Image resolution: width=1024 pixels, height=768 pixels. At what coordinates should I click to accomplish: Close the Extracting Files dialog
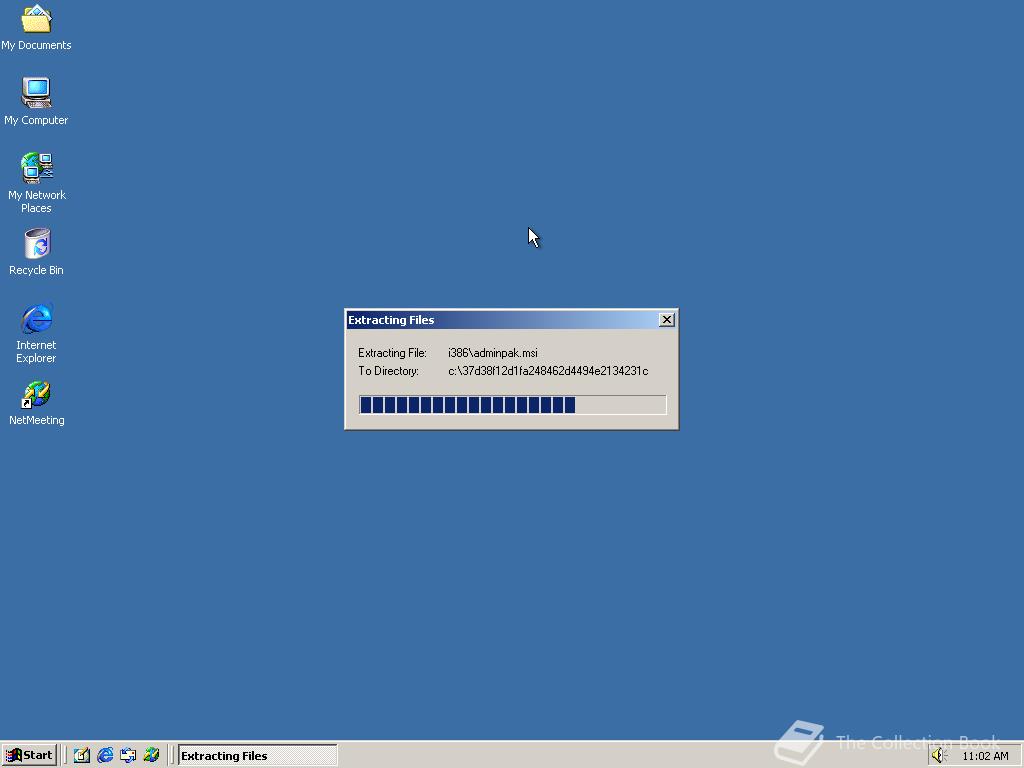[666, 319]
